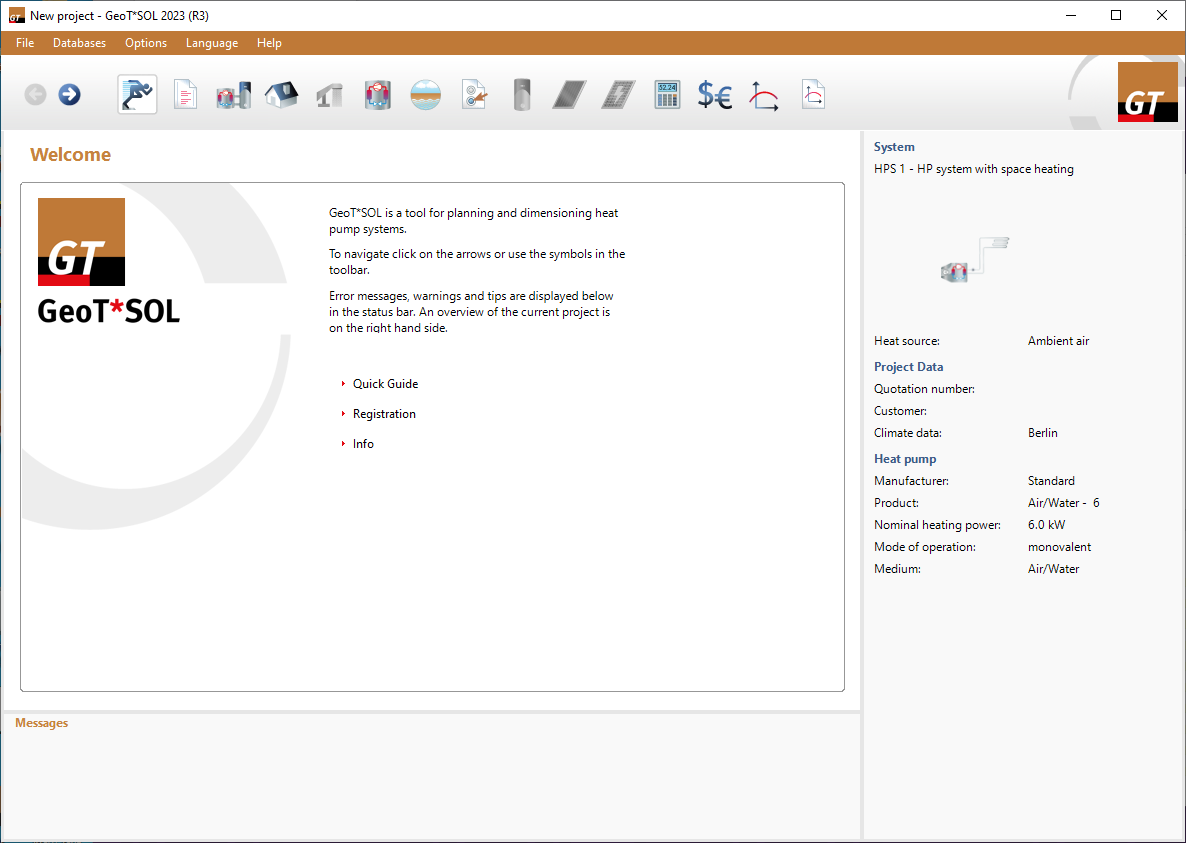Open the solar thermal collector panel icon
The image size is (1186, 843).
(x=570, y=95)
